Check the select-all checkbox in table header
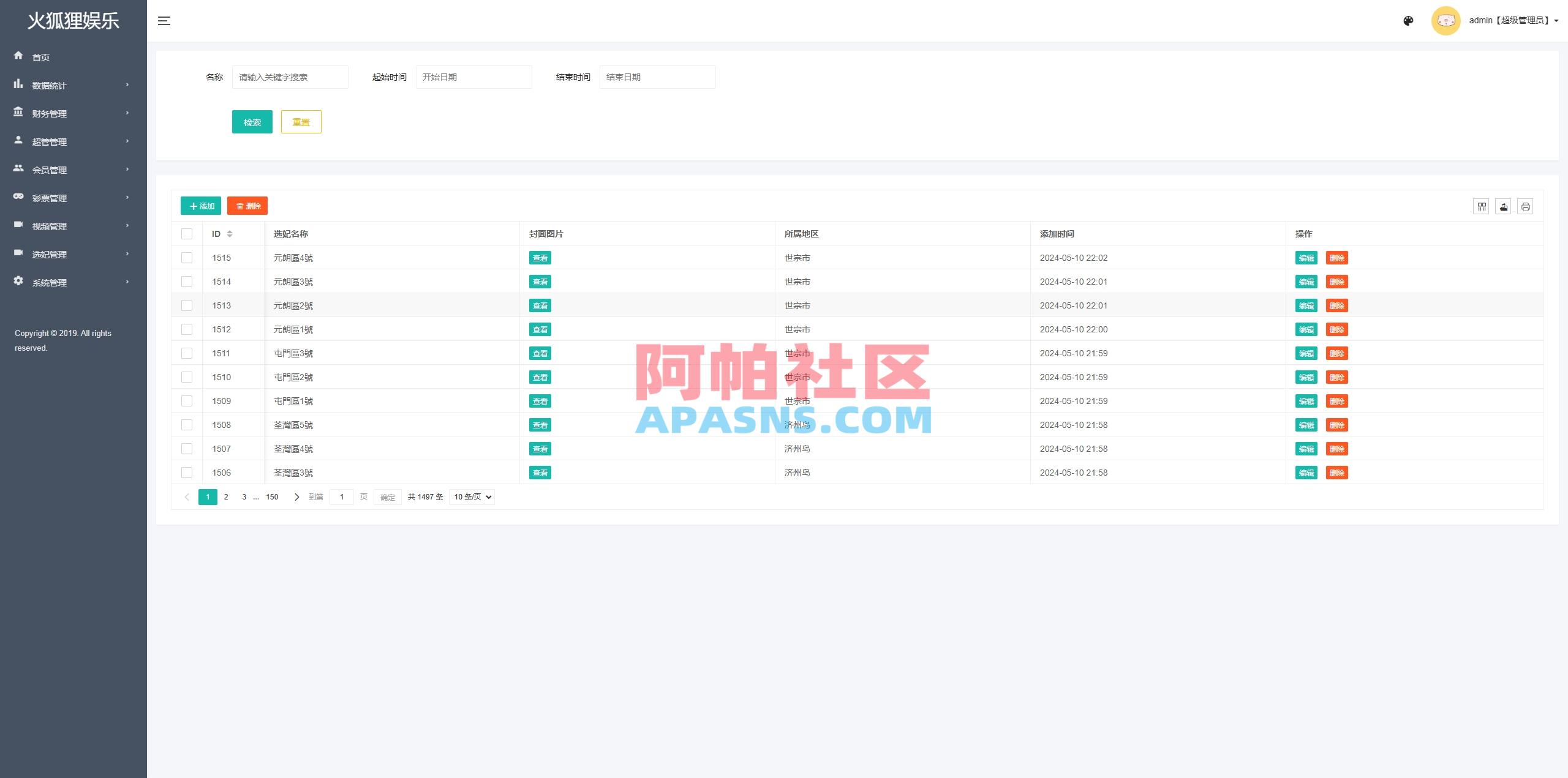1568x778 pixels. (x=187, y=233)
